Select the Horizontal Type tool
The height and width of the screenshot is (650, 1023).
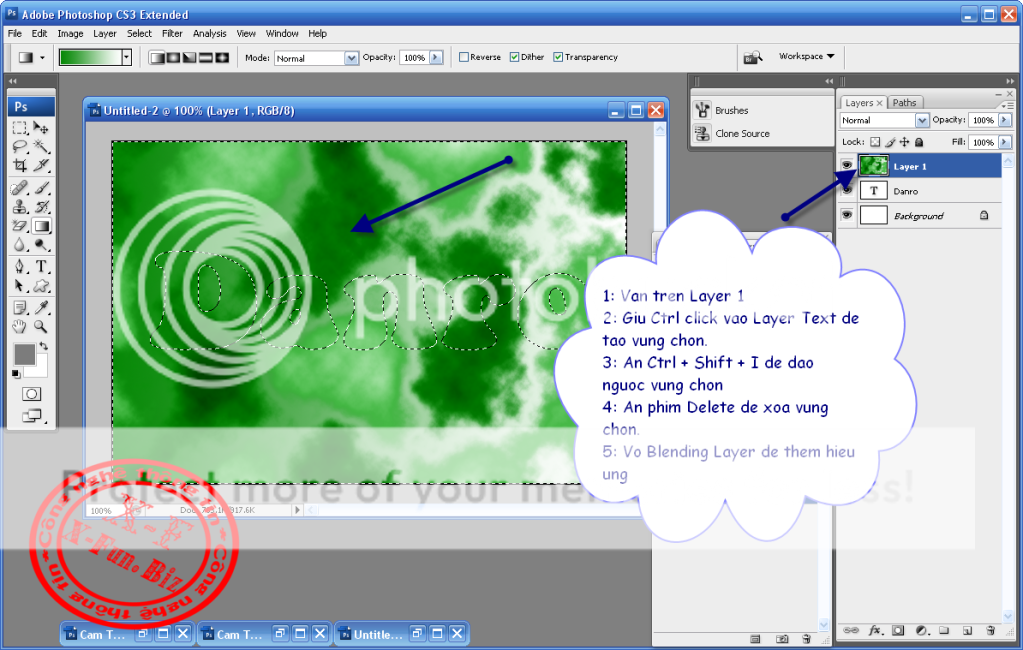coord(41,266)
